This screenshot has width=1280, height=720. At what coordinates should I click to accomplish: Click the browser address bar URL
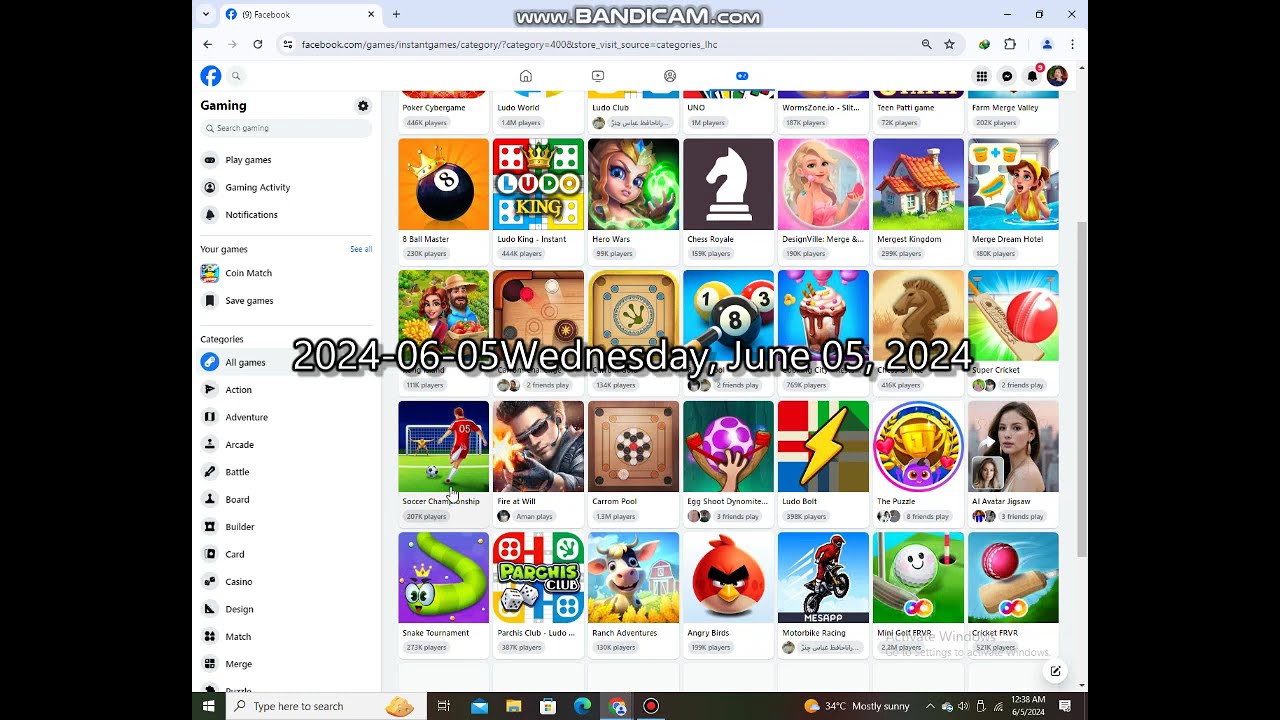coord(509,44)
